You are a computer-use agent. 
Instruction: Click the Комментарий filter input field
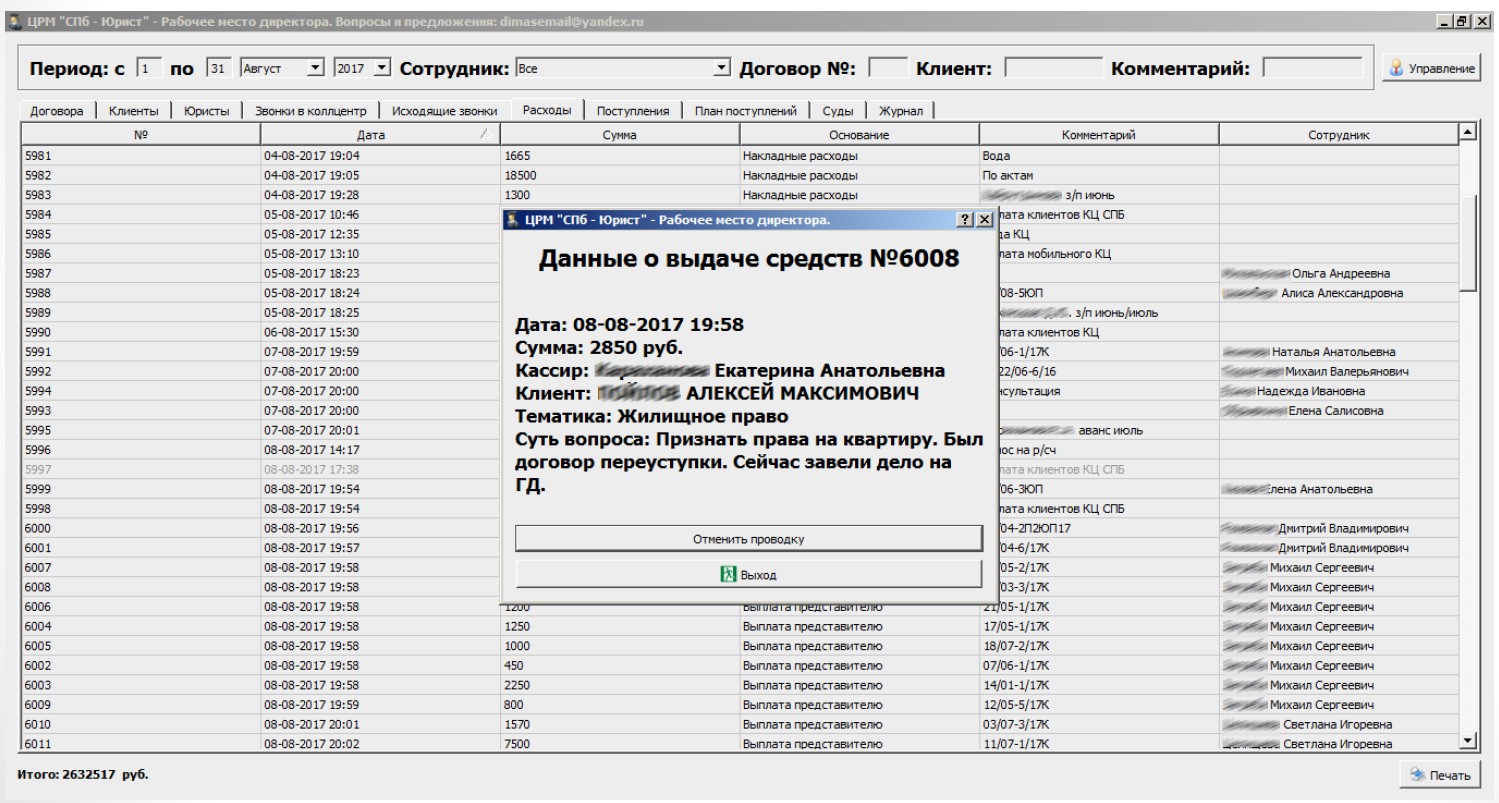pos(1312,69)
